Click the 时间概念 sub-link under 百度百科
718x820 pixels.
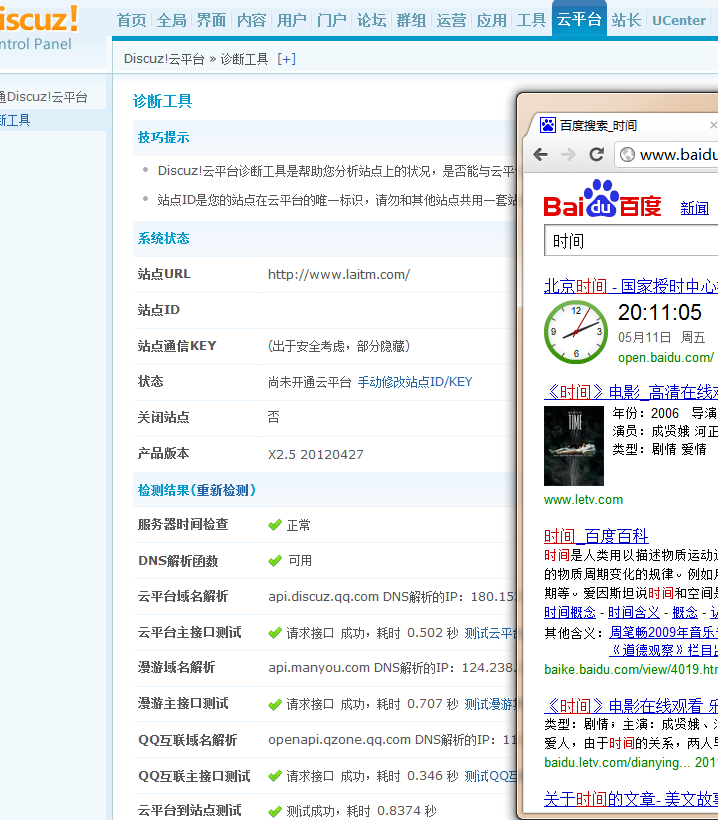click(569, 612)
